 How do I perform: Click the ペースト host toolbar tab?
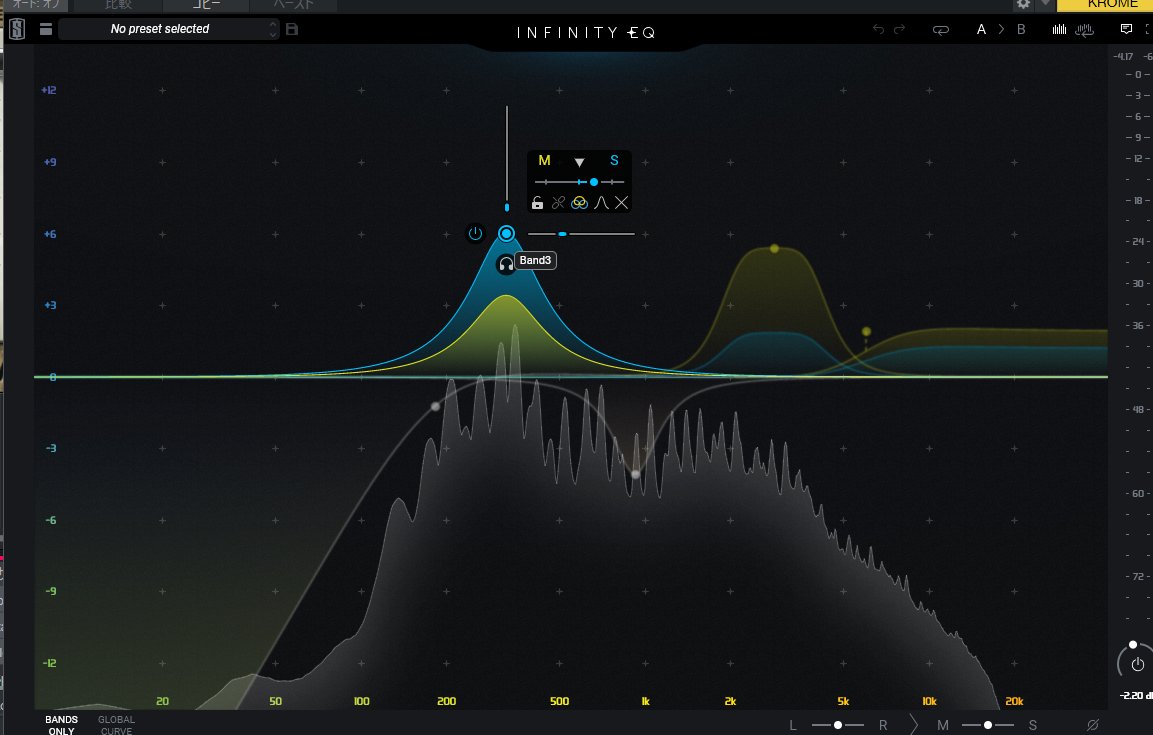(293, 4)
